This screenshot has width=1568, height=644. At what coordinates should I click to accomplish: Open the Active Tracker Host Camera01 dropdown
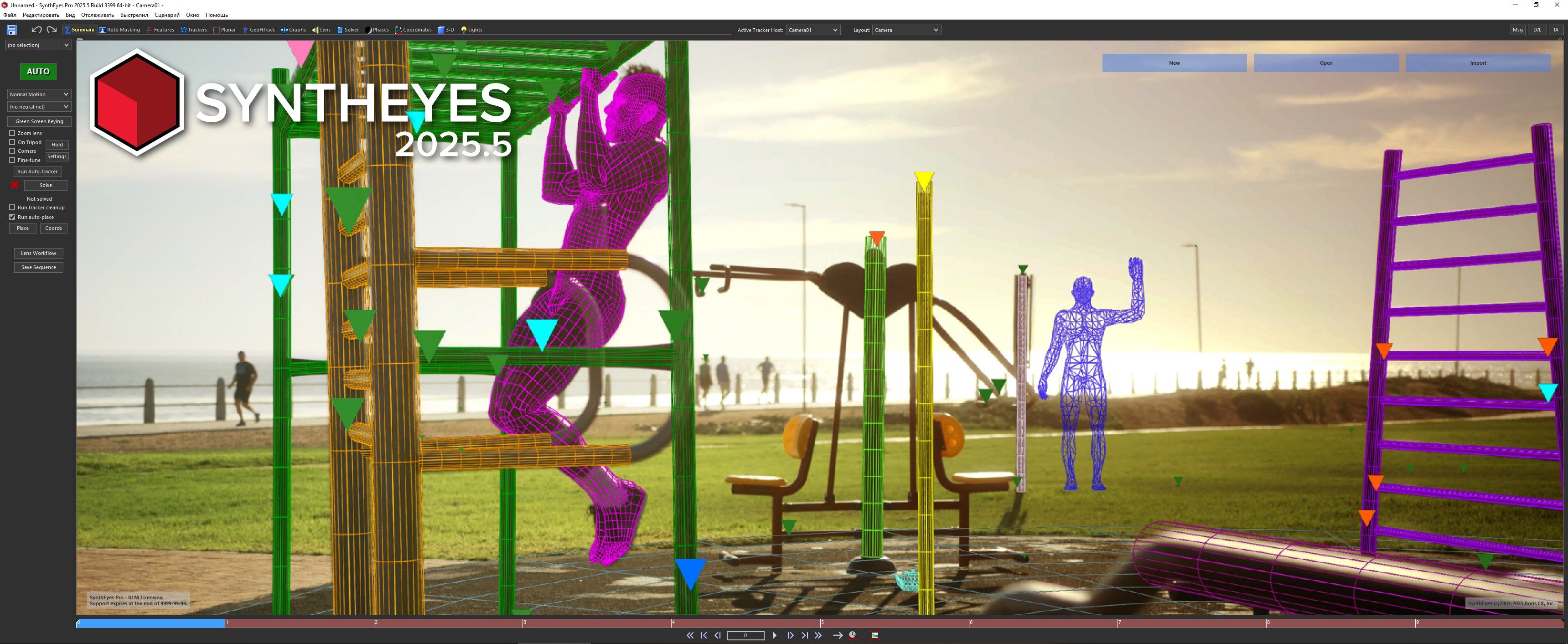pyautogui.click(x=812, y=30)
